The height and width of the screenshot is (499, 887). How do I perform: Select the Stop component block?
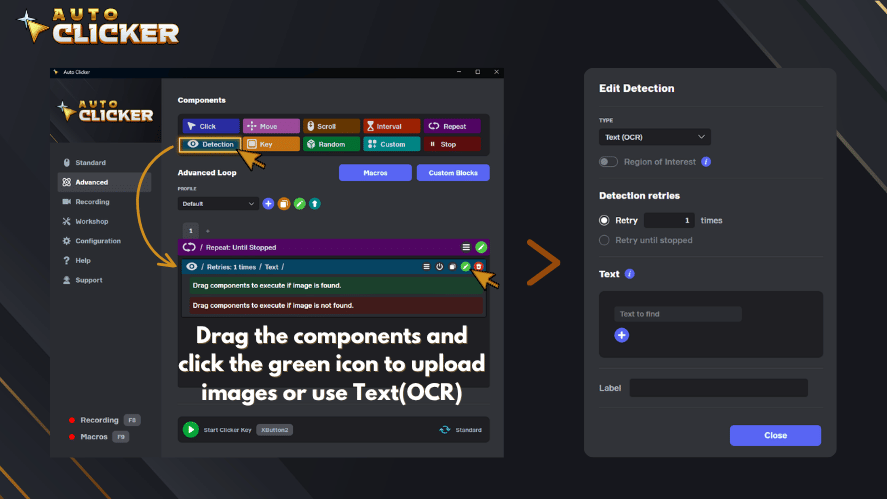(452, 144)
